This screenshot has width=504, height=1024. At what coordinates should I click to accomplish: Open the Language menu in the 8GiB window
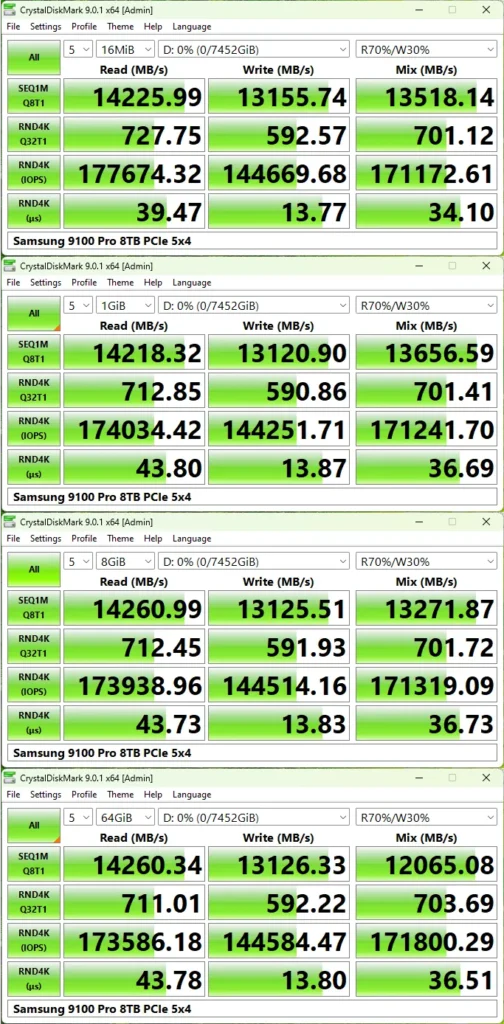pos(192,539)
